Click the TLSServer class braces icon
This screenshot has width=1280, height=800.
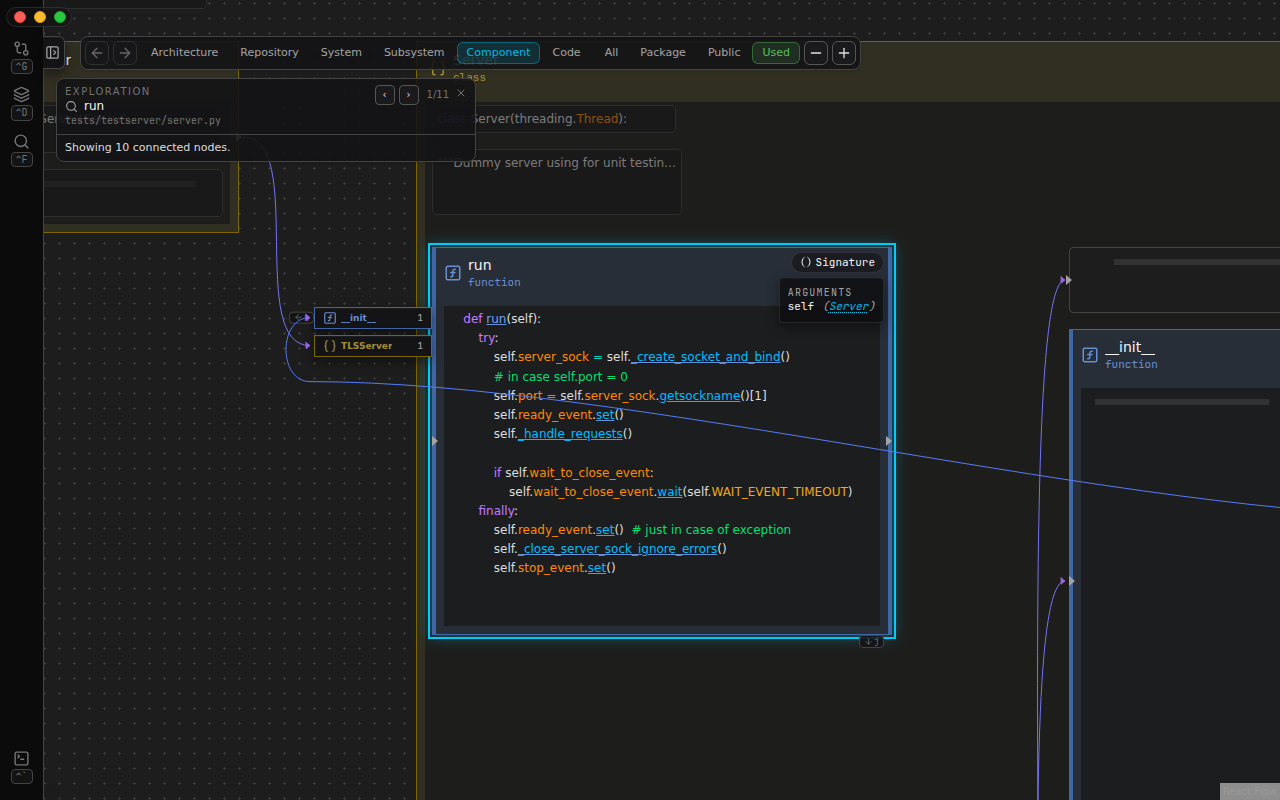pos(330,346)
